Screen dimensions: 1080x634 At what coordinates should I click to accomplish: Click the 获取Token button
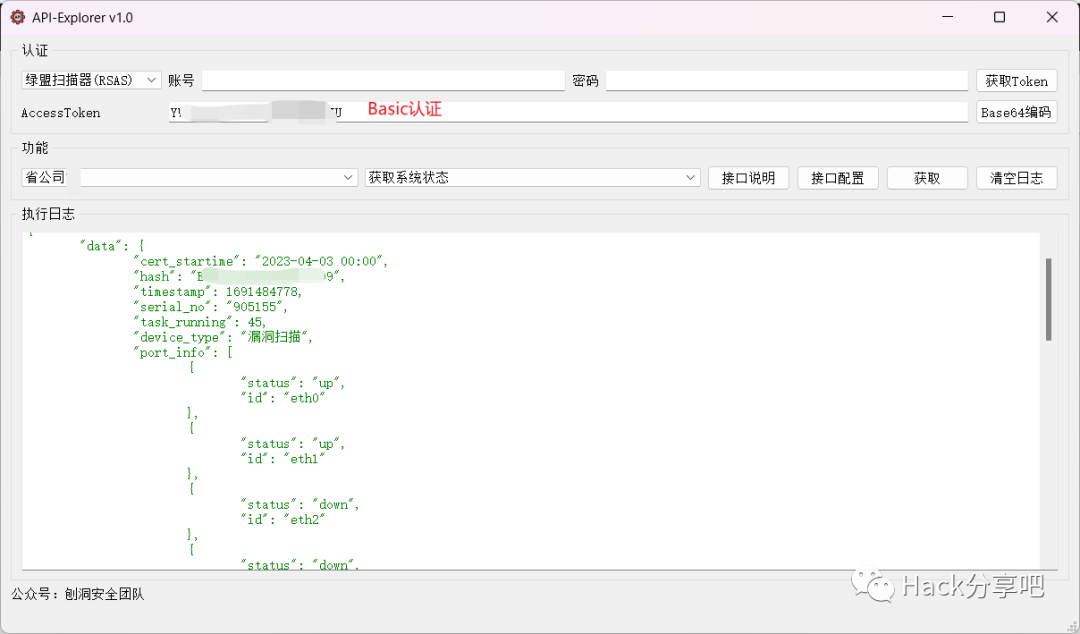tap(1016, 81)
